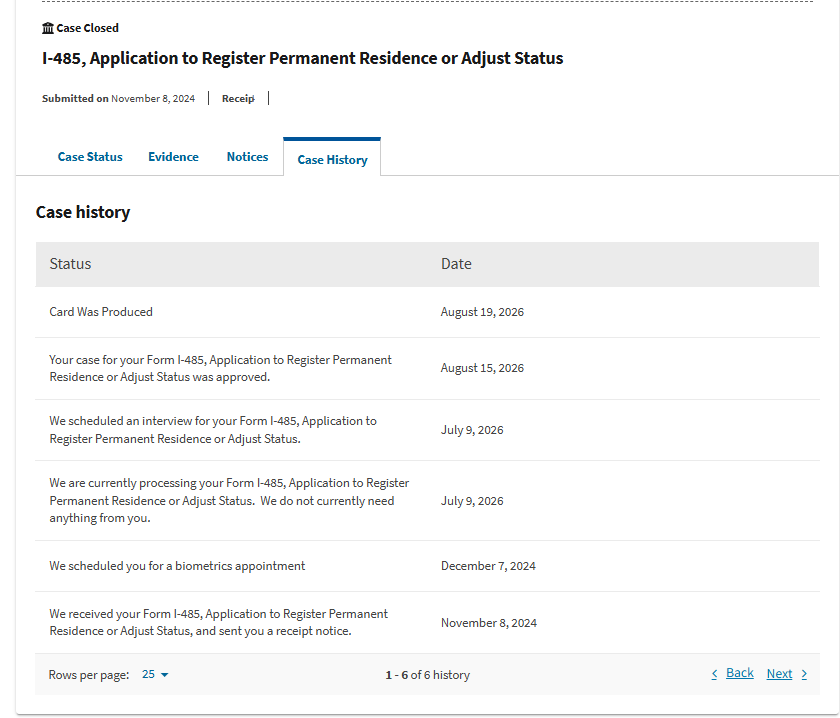Click the I-485 application title heading

[303, 58]
